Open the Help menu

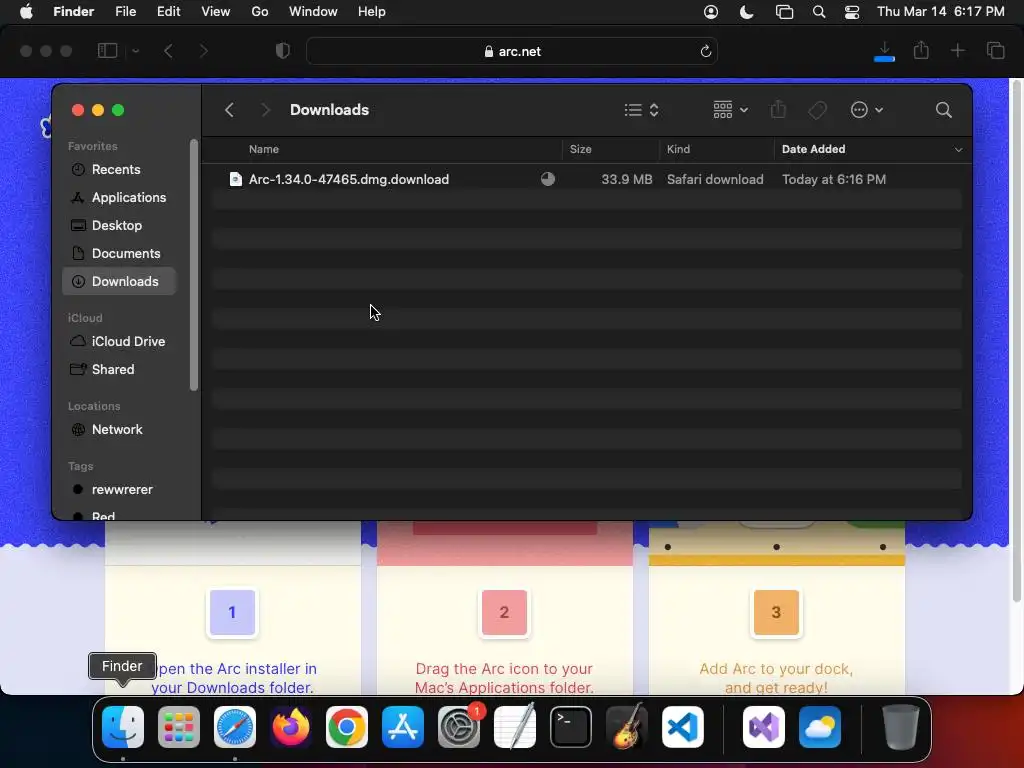[372, 12]
